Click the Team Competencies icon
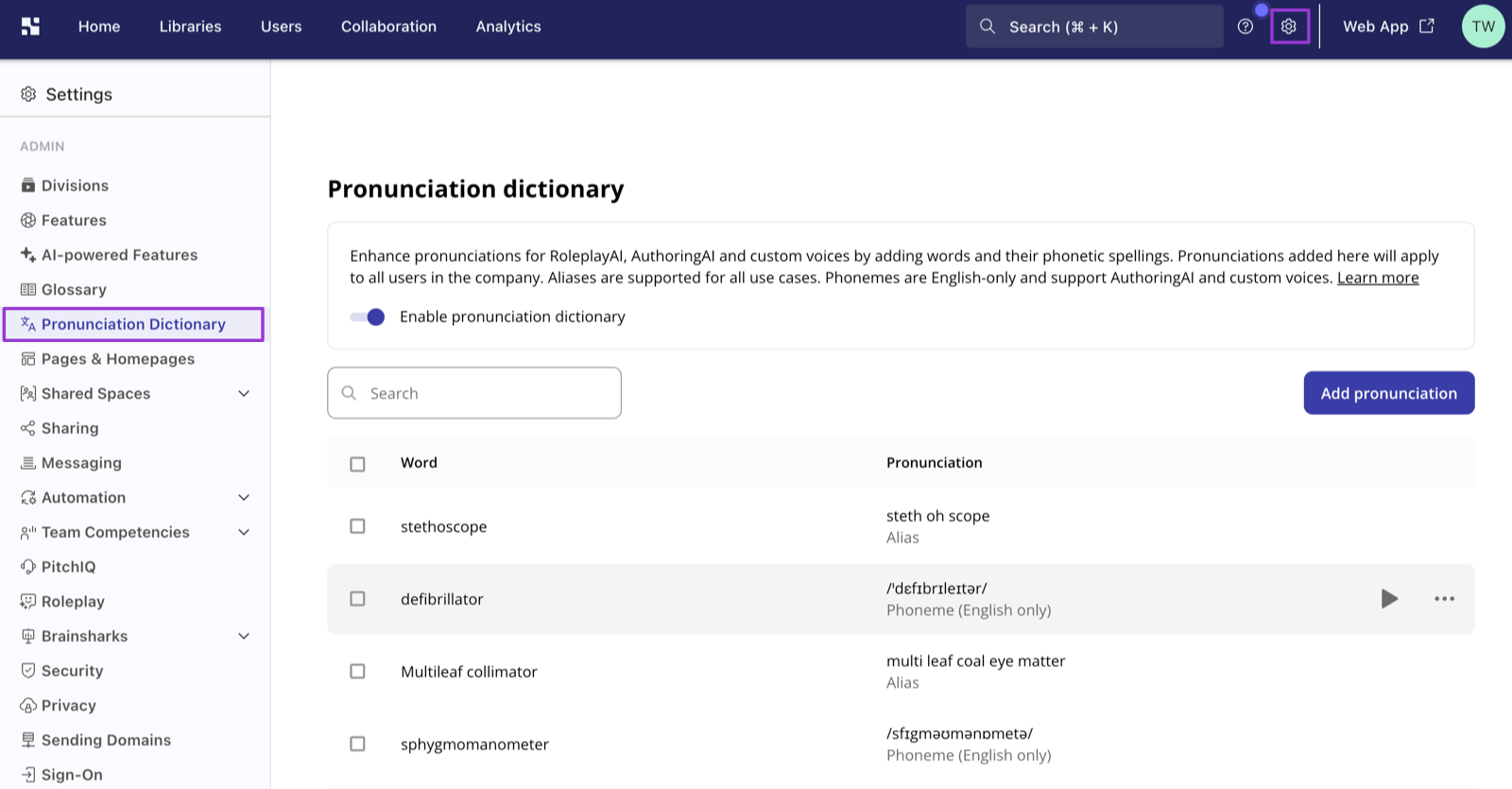The height and width of the screenshot is (789, 1512). click(x=28, y=532)
